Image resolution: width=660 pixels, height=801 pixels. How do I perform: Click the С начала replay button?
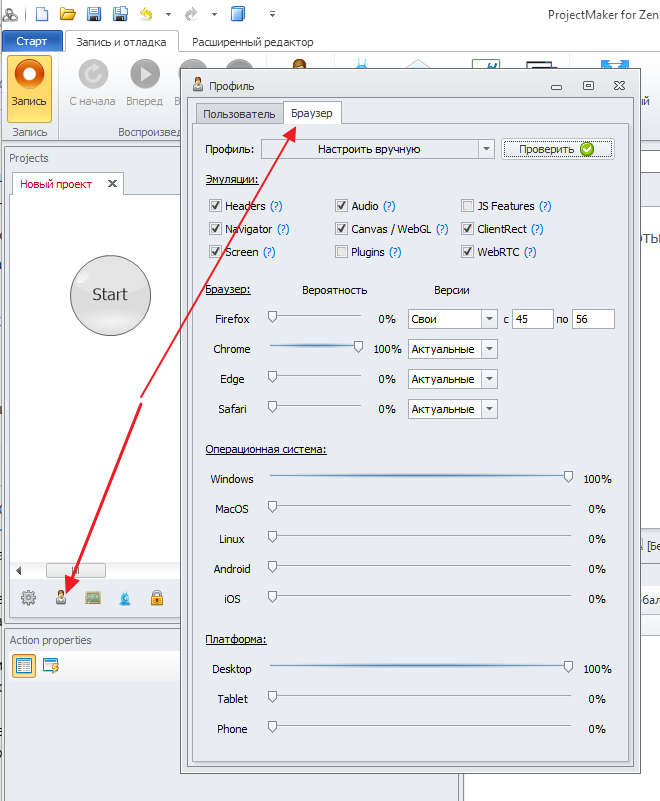pyautogui.click(x=92, y=83)
